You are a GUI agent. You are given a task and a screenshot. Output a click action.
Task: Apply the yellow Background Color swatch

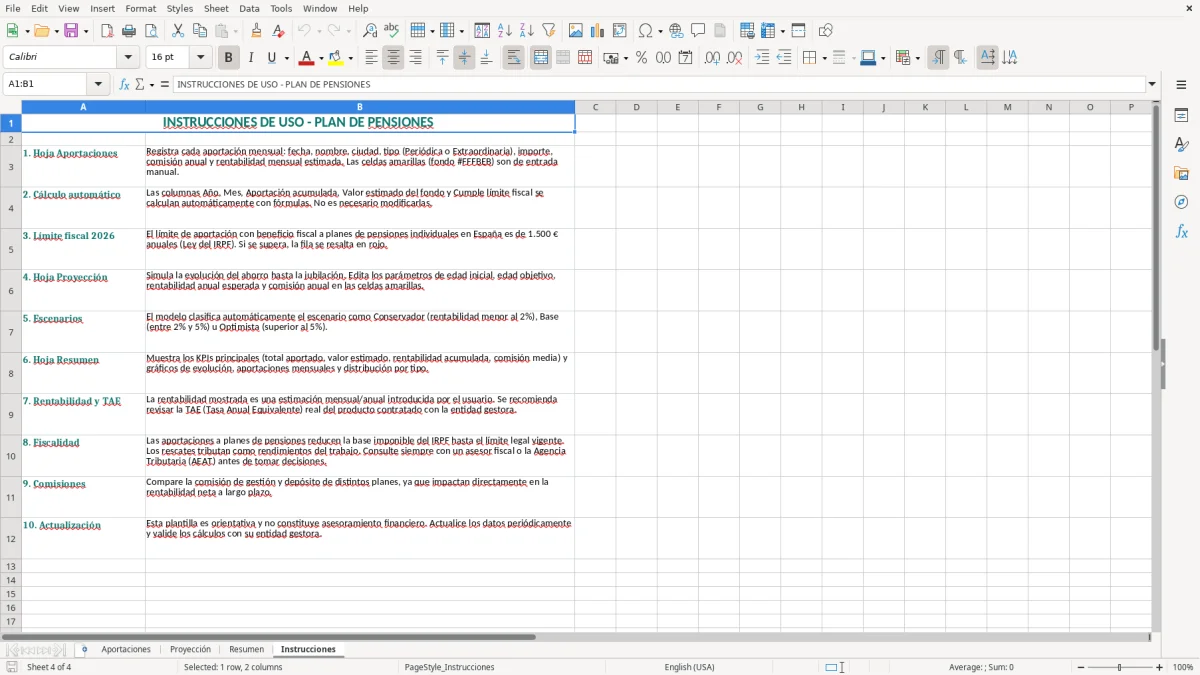[336, 58]
